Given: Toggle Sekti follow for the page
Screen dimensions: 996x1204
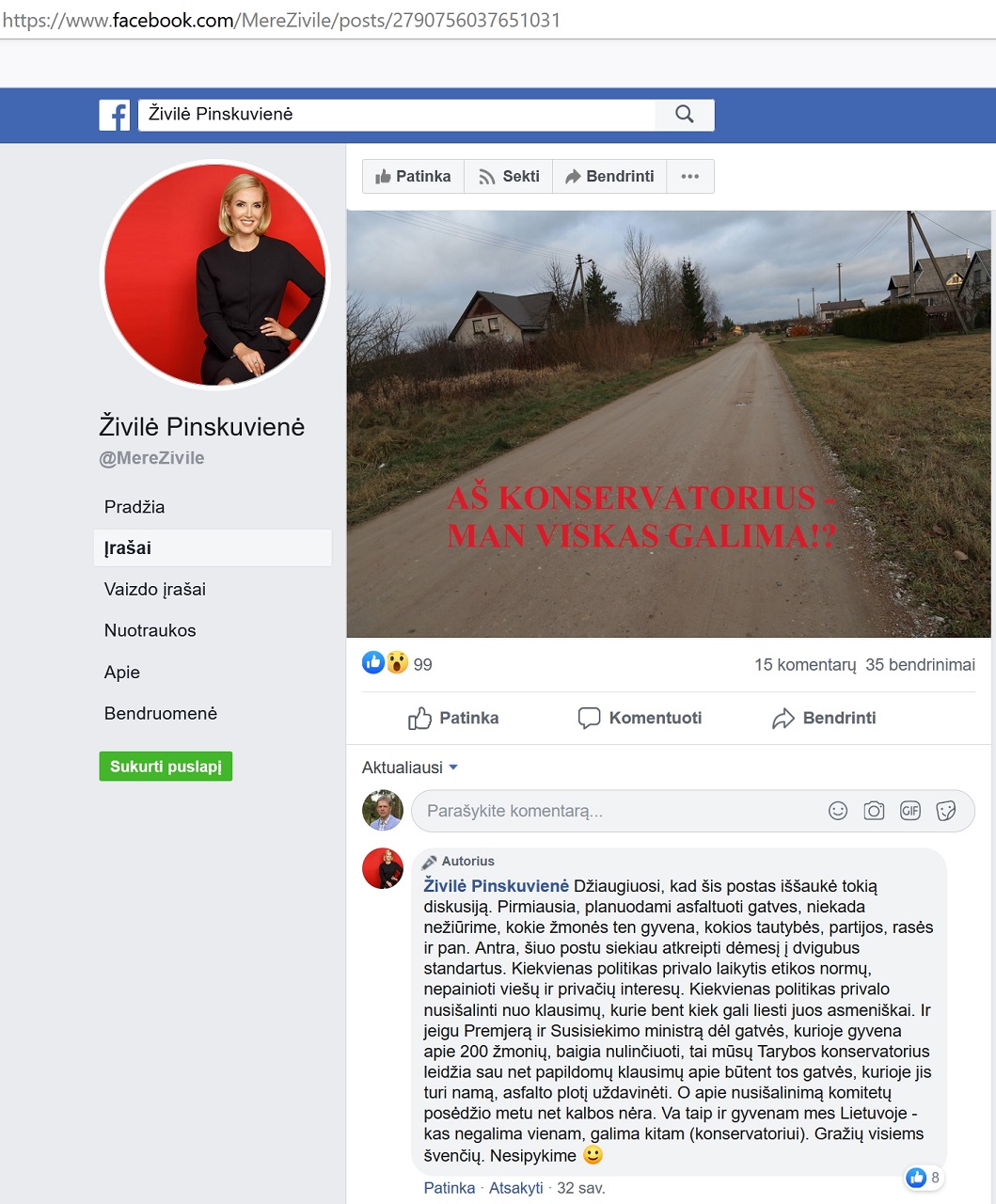Looking at the screenshot, I should click(509, 176).
